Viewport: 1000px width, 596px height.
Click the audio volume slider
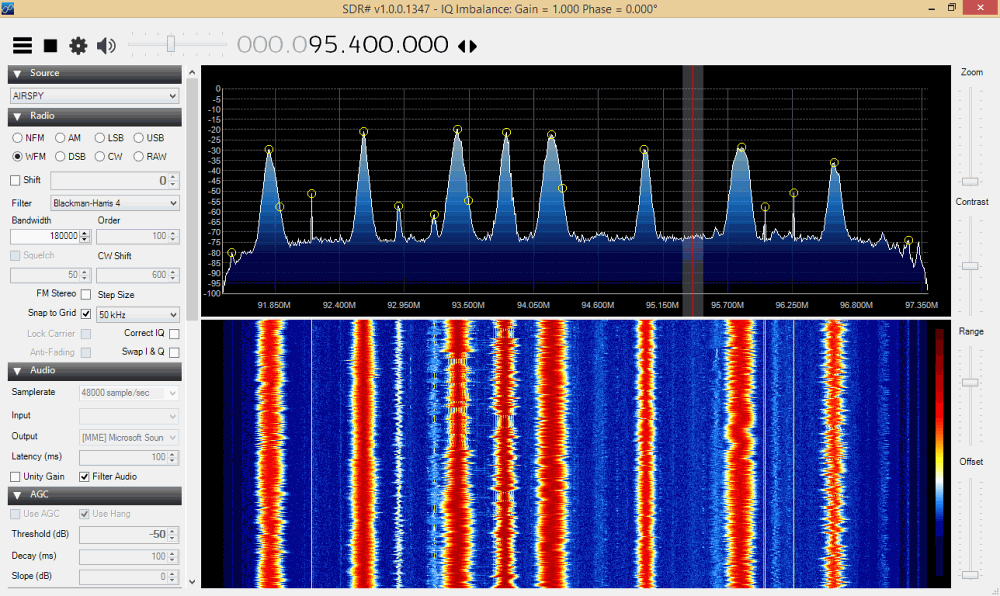(x=171, y=44)
